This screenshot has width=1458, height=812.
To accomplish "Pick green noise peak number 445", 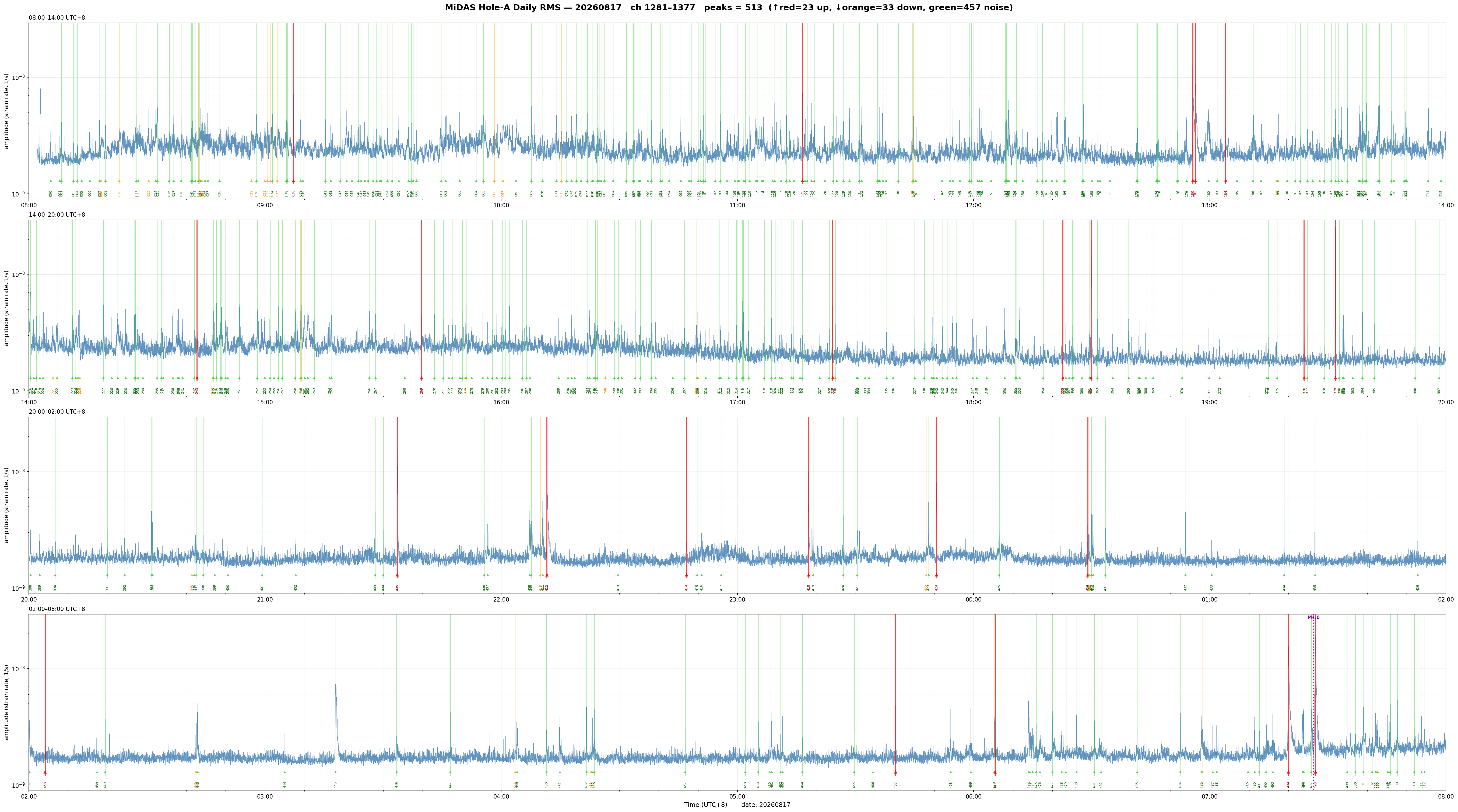I will click(x=336, y=785).
